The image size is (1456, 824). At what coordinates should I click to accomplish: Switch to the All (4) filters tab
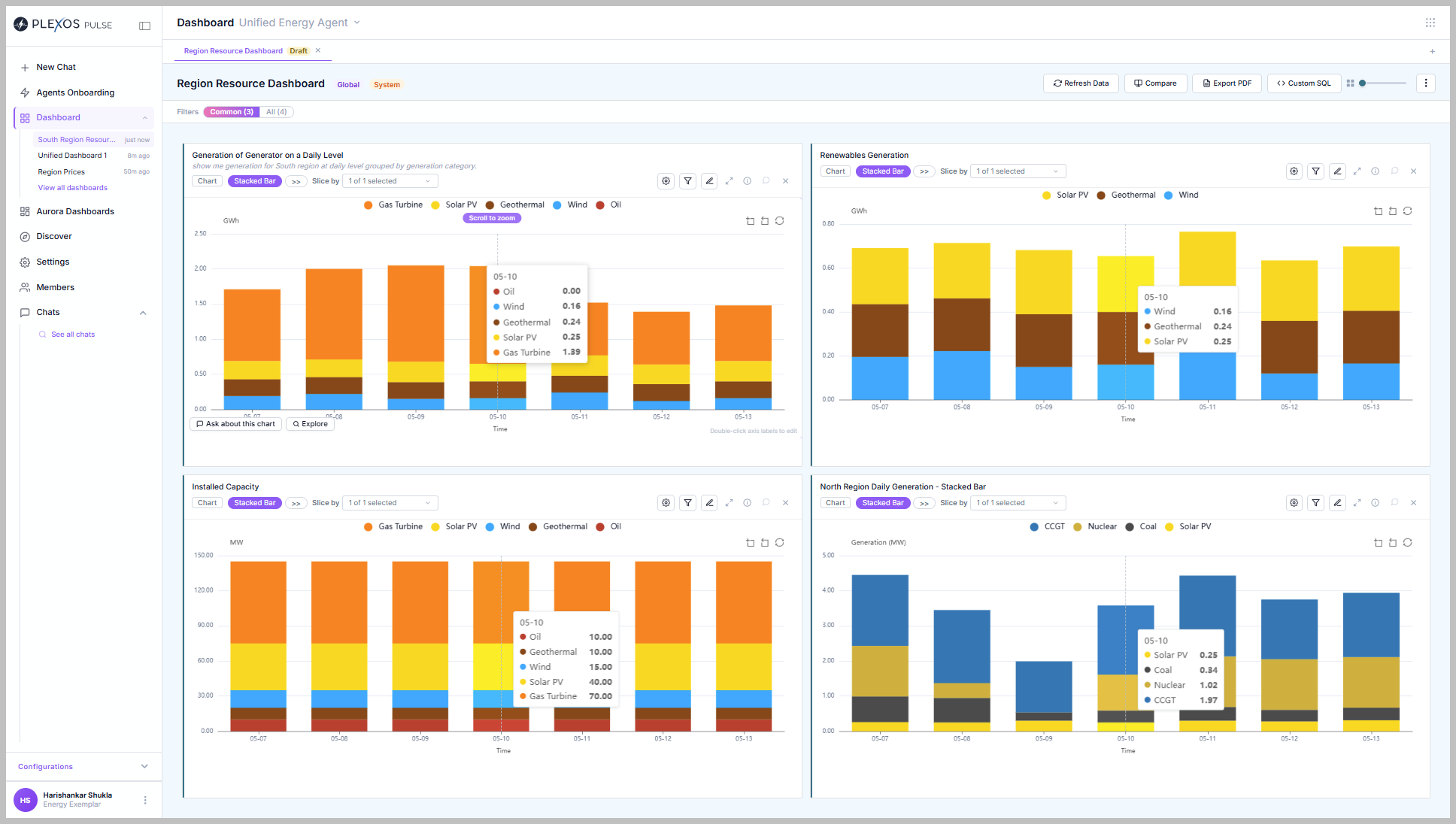(277, 112)
